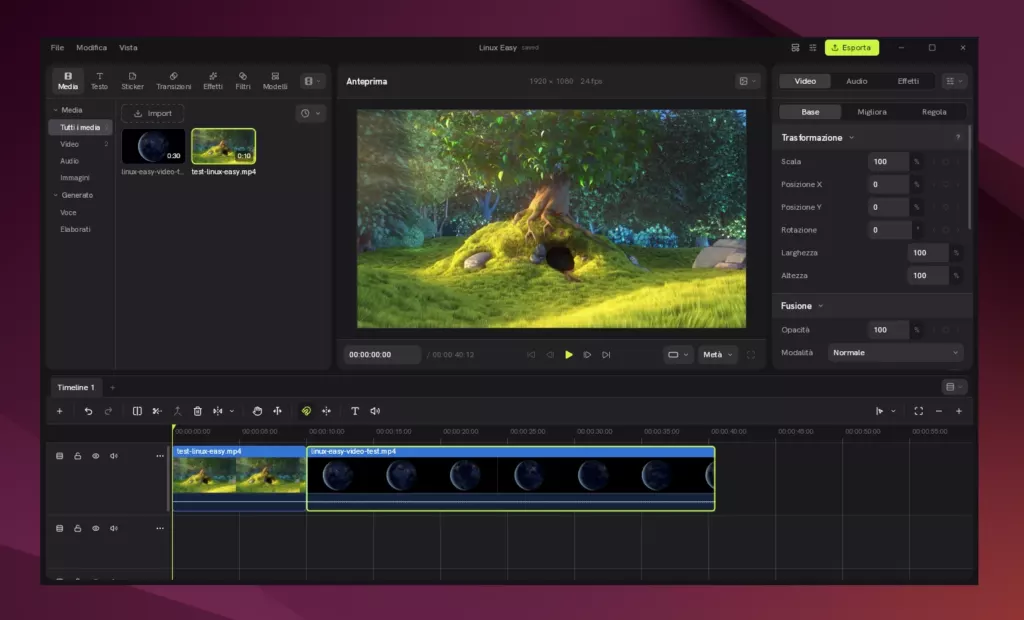Fit the timeline to the window
This screenshot has height=620, width=1024.
pyautogui.click(x=918, y=411)
